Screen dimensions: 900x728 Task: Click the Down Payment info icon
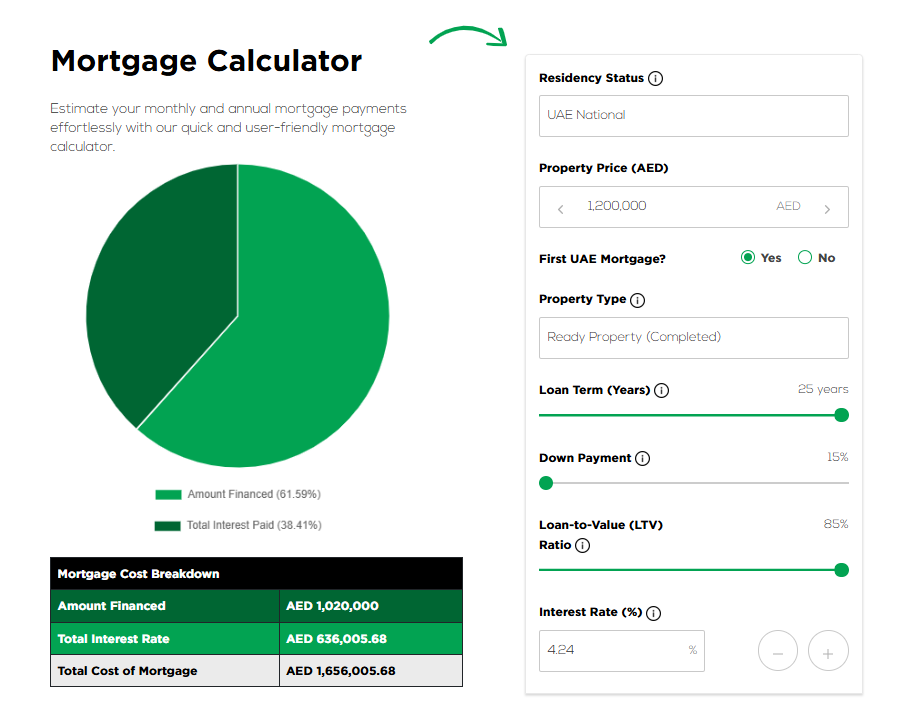tap(643, 459)
